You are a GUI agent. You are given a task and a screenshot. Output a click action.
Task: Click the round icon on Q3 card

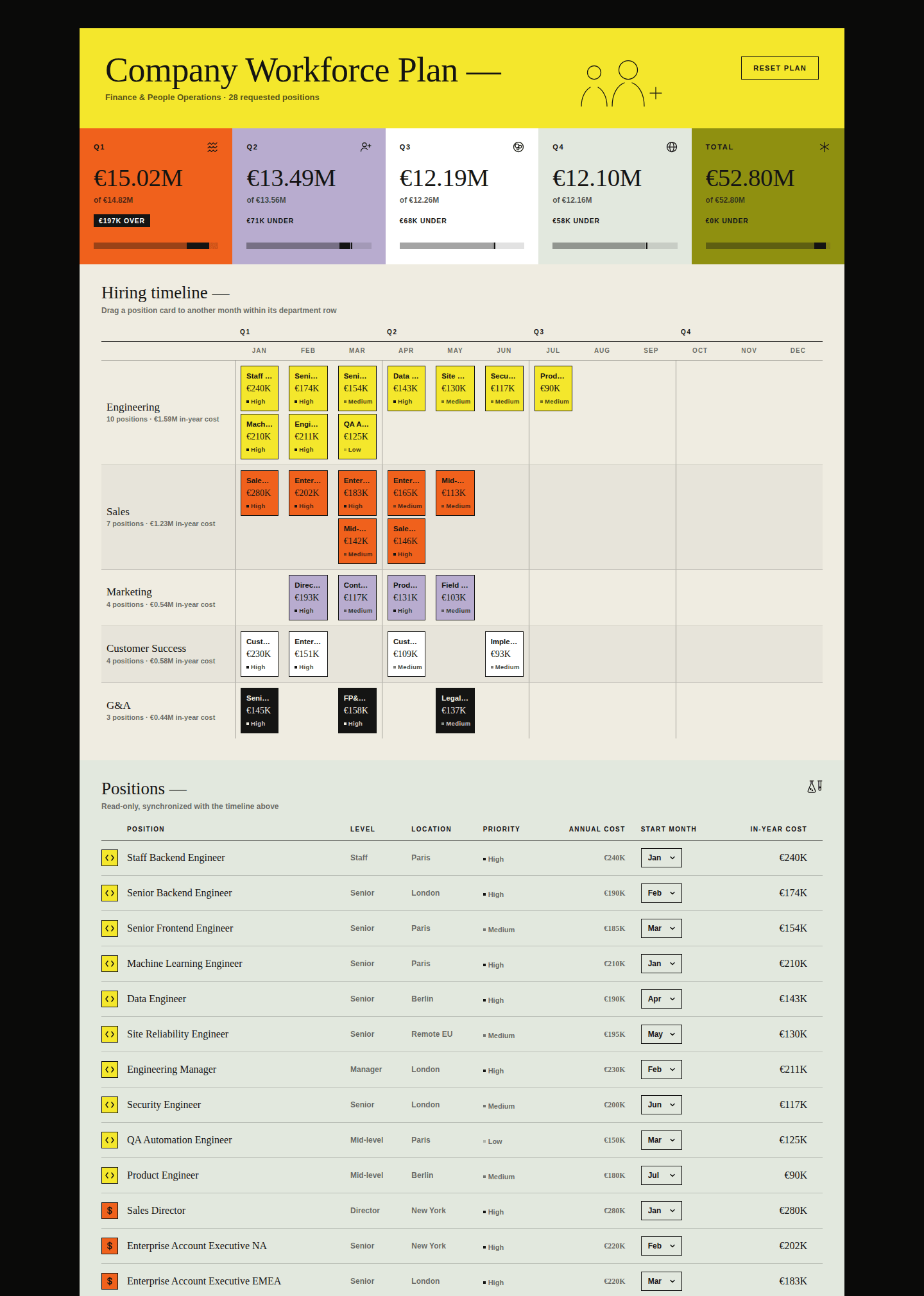tap(518, 147)
